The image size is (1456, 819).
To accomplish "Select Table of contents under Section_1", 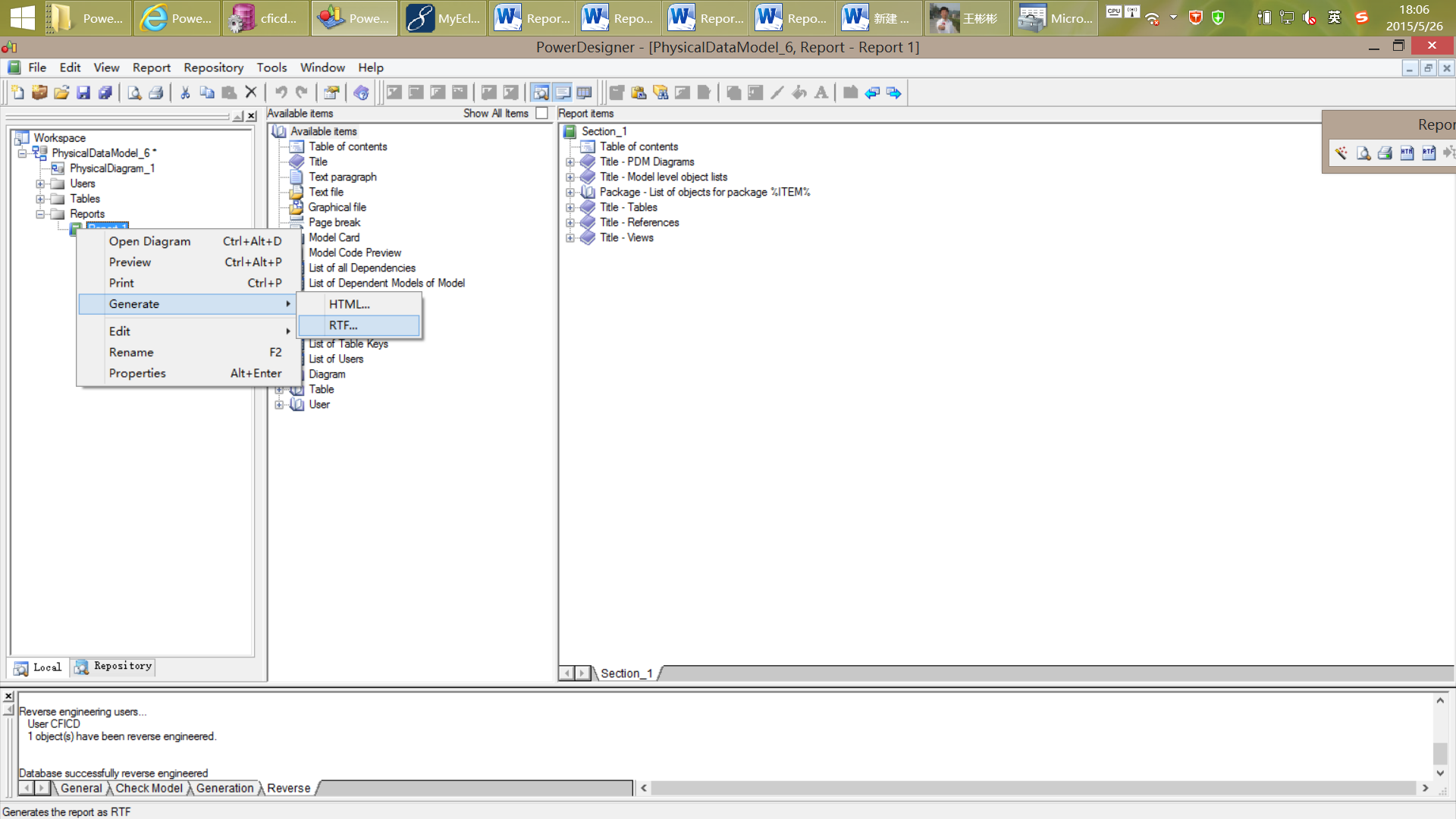I will pyautogui.click(x=639, y=146).
